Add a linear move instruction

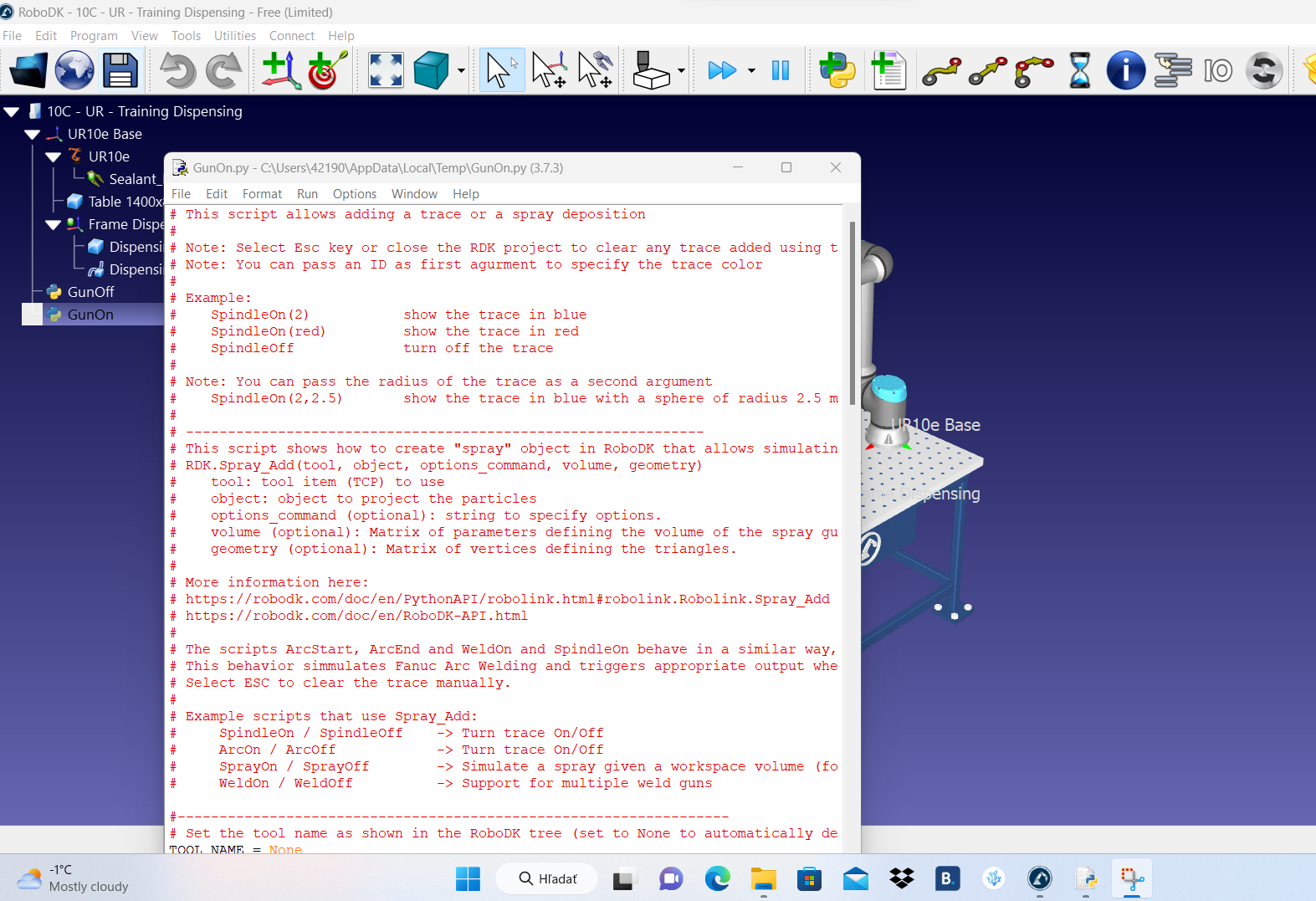987,70
